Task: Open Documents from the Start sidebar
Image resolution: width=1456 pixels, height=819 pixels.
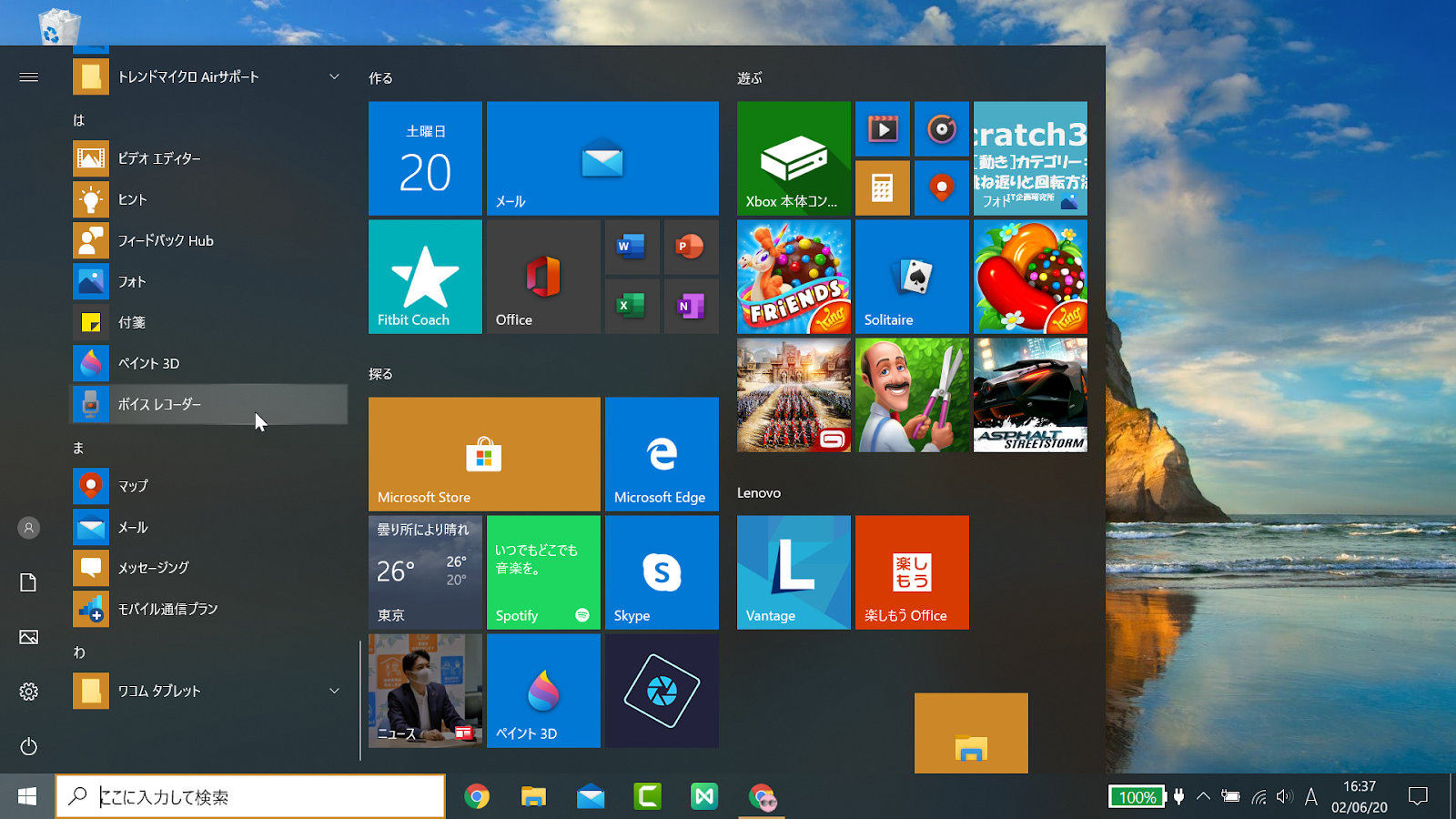Action: click(29, 582)
